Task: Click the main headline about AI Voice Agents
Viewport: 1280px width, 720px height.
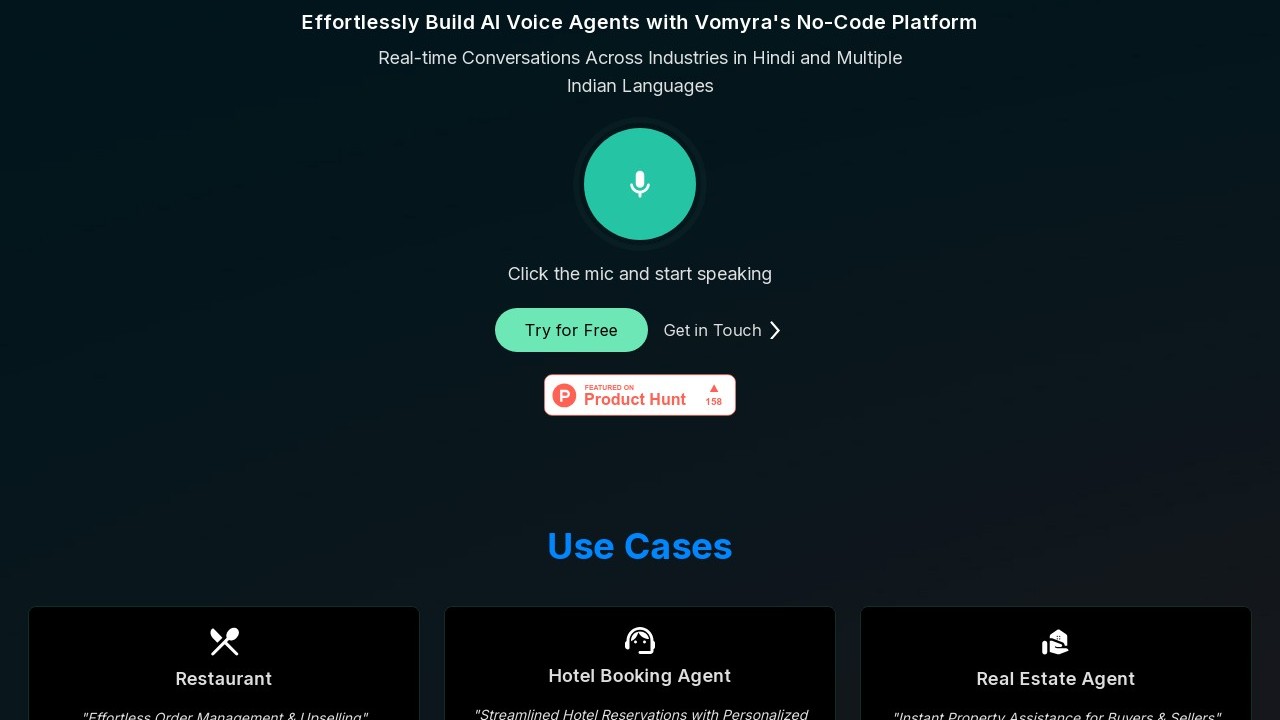Action: coord(639,22)
